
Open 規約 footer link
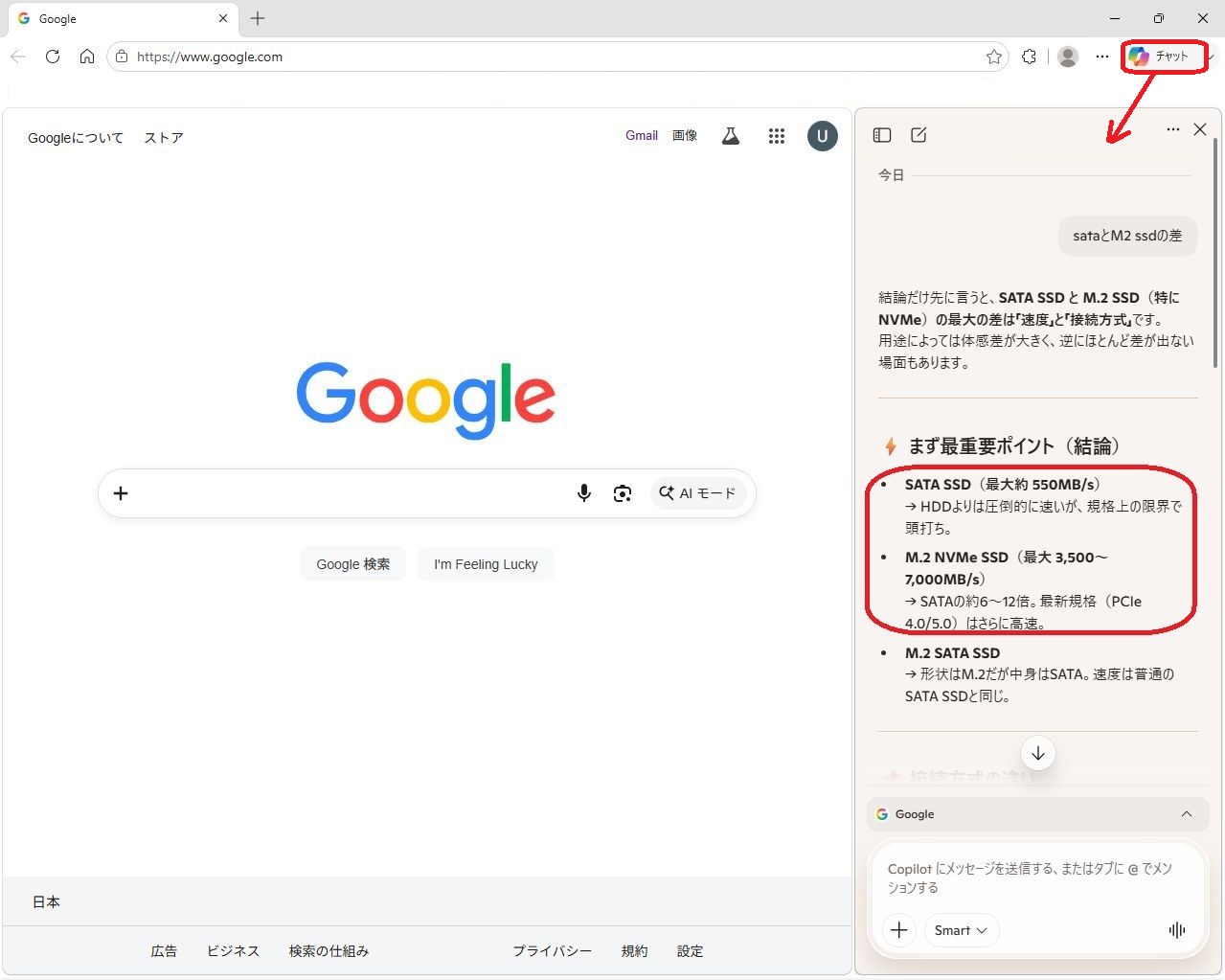pos(634,951)
